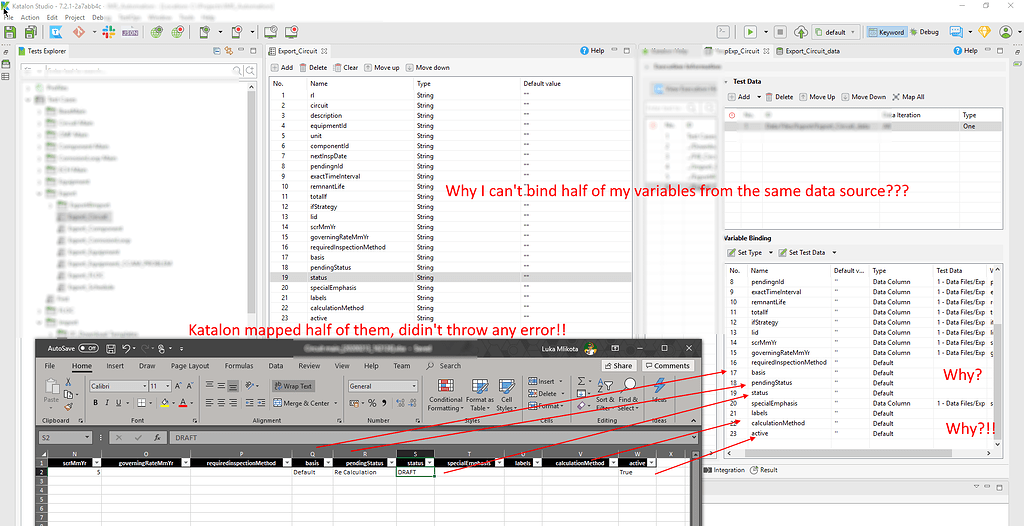
Task: Click the JSON toolbar icon
Action: pos(129,32)
